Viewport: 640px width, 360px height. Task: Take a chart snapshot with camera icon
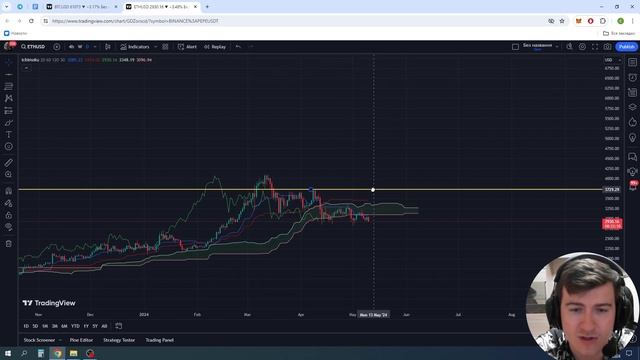607,47
